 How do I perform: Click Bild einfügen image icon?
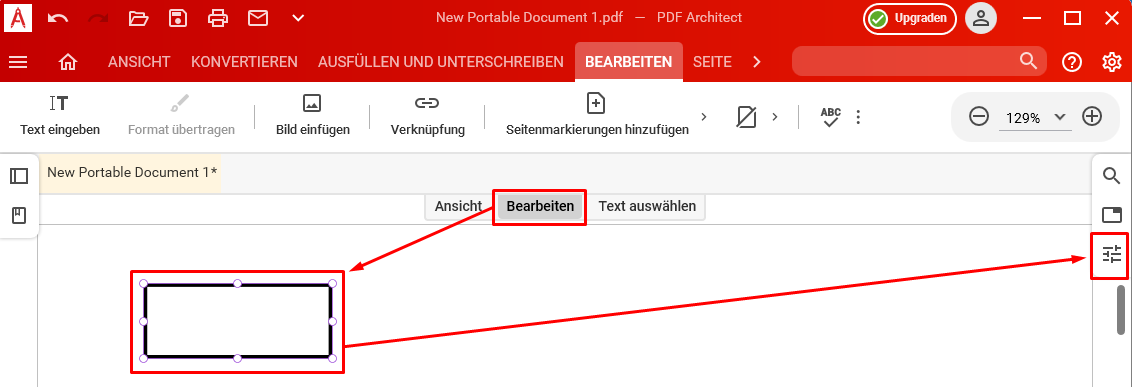point(313,116)
